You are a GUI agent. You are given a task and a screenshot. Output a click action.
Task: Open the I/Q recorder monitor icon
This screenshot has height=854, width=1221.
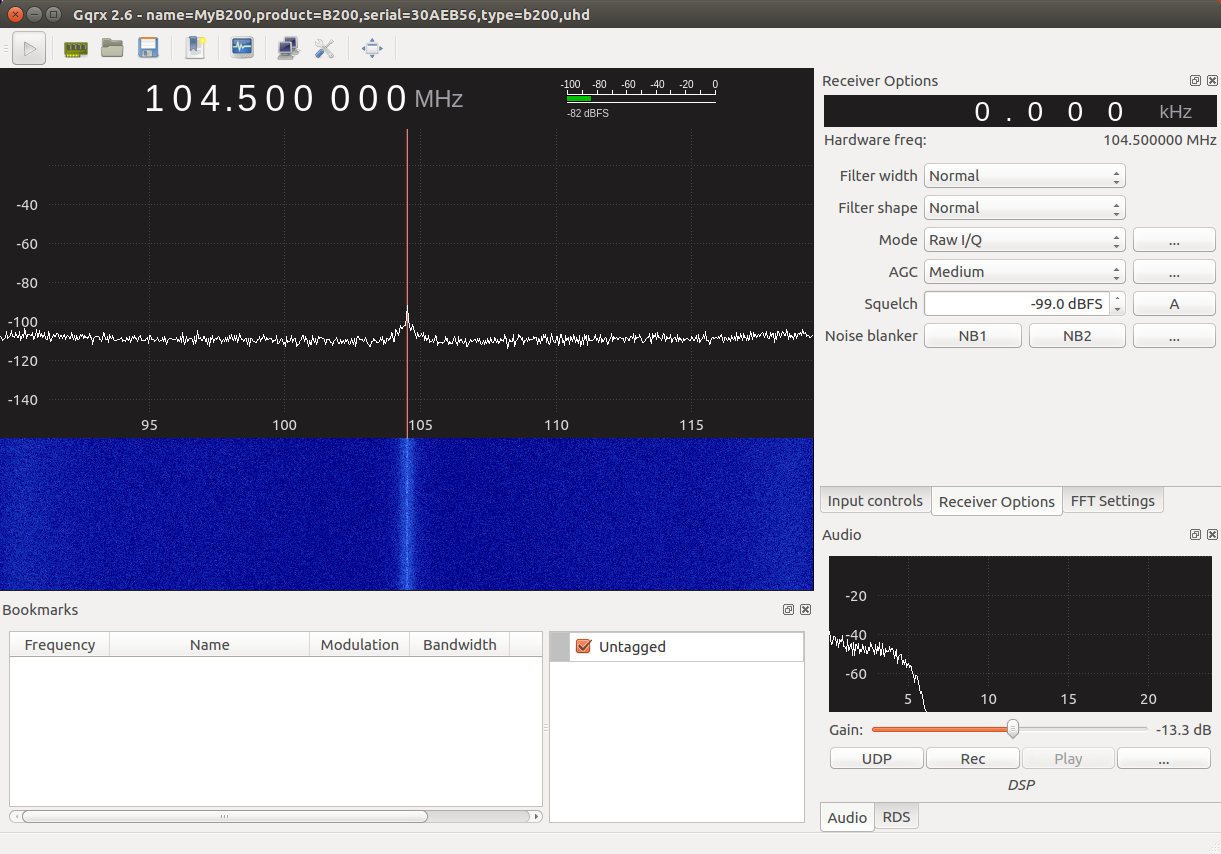coord(242,48)
